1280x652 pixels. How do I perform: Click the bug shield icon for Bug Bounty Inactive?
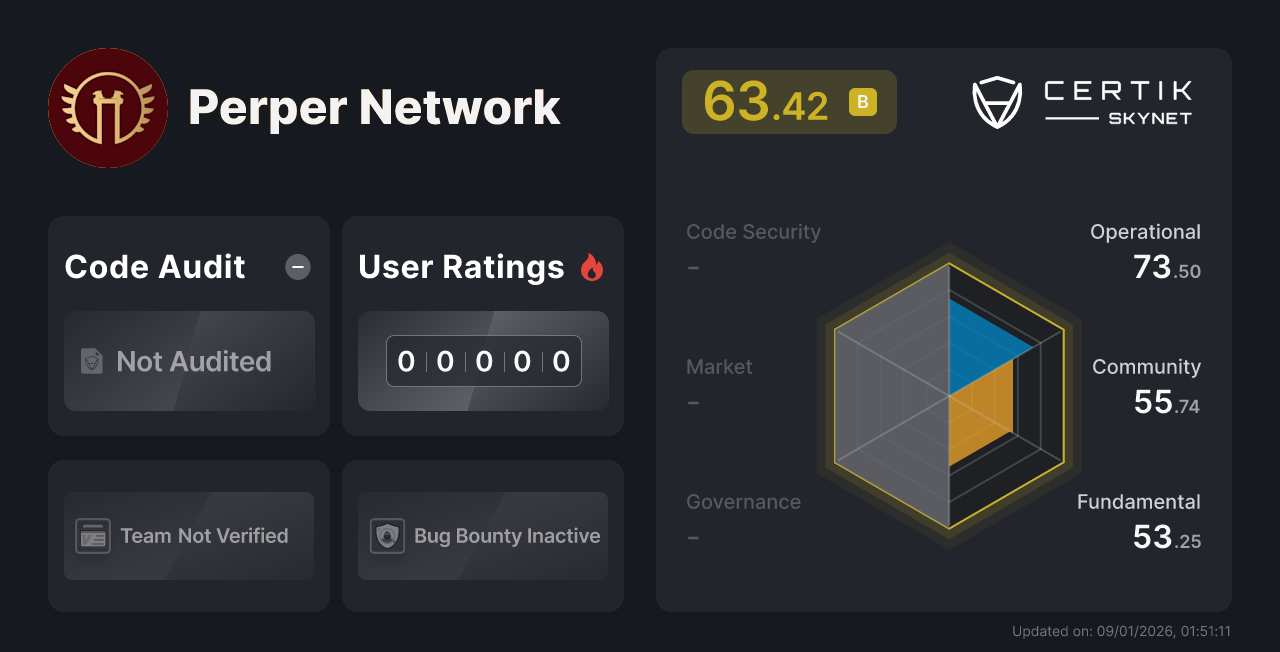point(389,536)
